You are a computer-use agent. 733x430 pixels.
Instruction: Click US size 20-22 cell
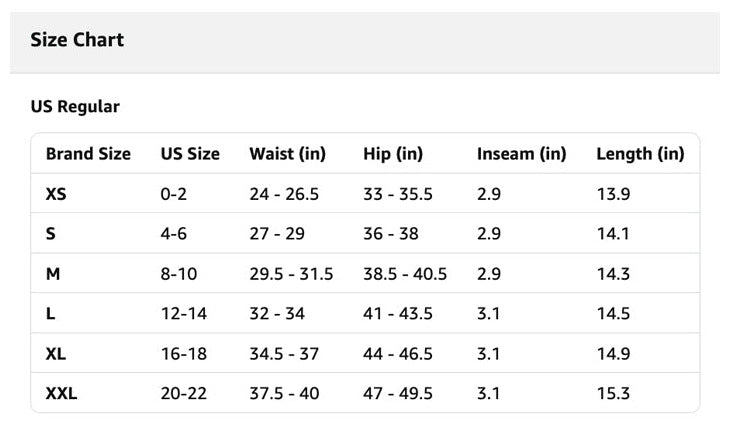click(183, 394)
